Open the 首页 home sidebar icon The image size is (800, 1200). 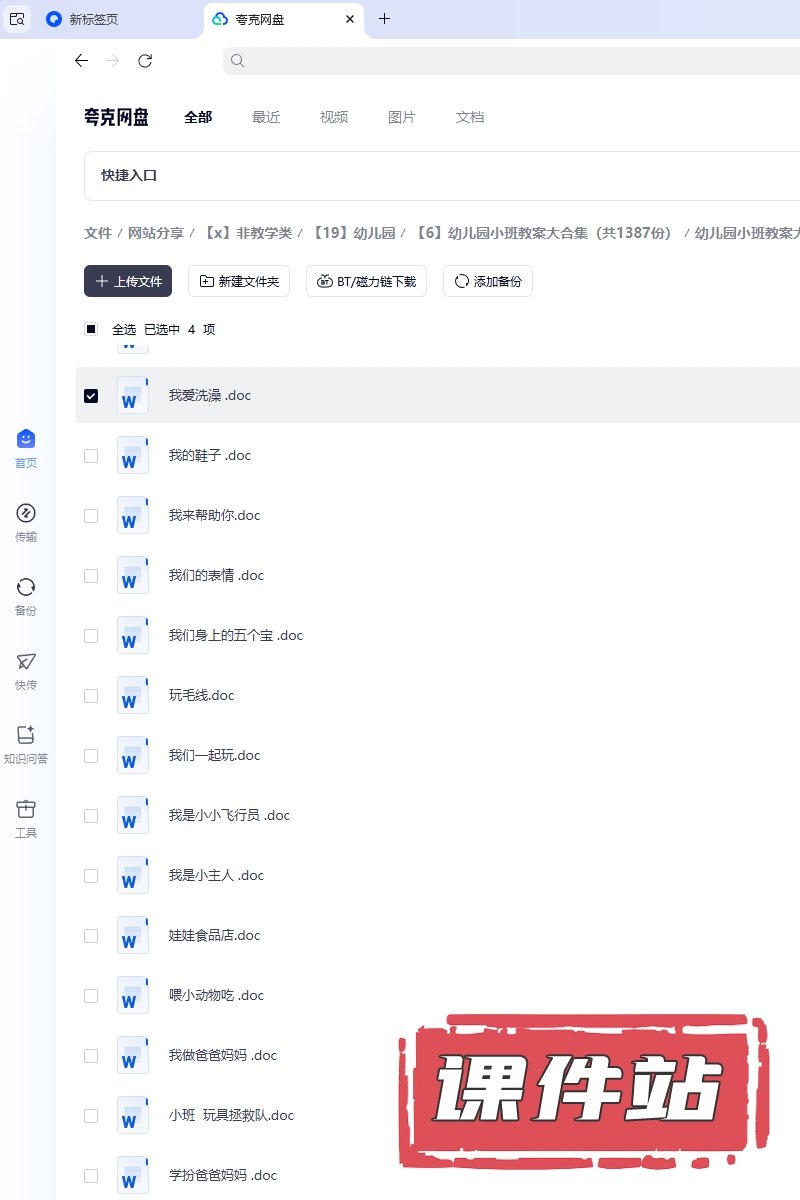tap(26, 440)
